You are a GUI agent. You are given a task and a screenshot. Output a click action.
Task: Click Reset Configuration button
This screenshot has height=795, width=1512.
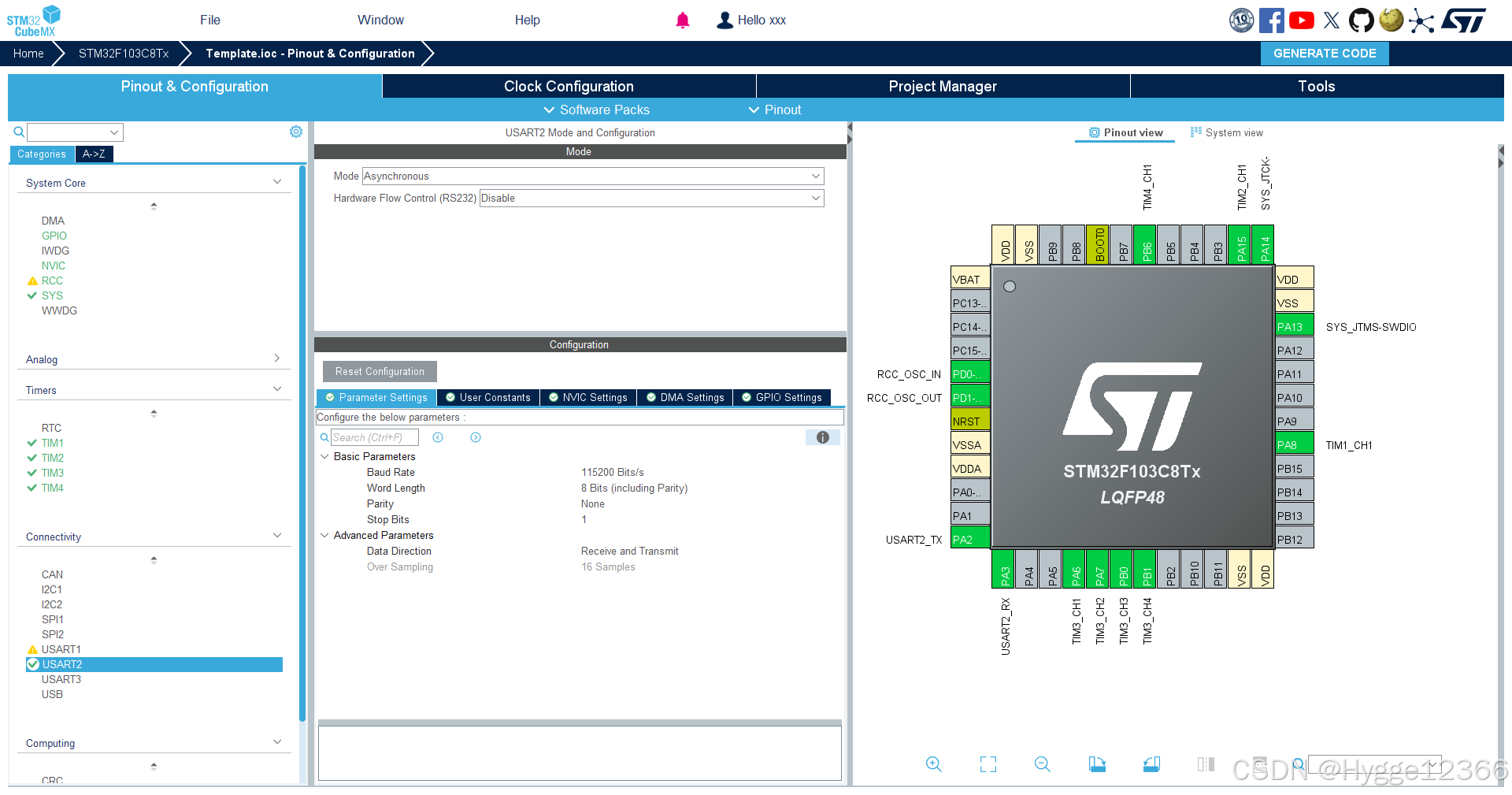tap(380, 371)
